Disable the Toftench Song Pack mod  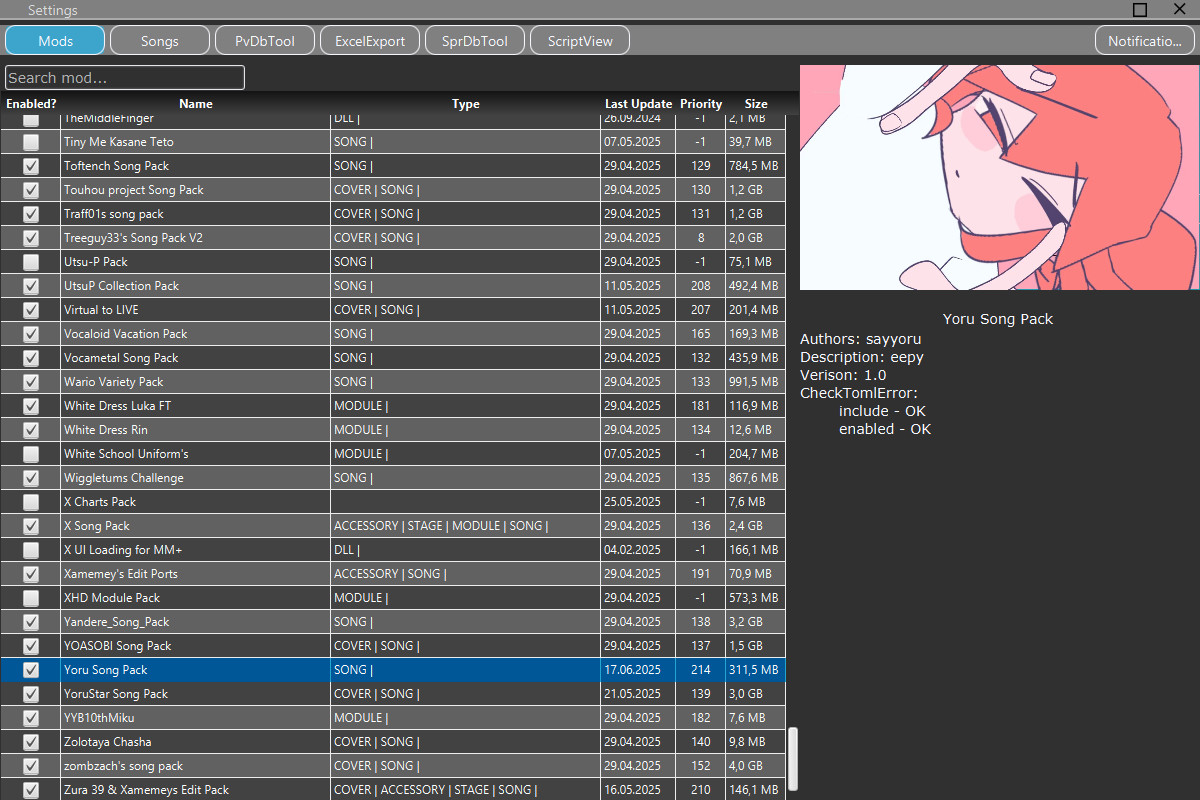tap(30, 165)
